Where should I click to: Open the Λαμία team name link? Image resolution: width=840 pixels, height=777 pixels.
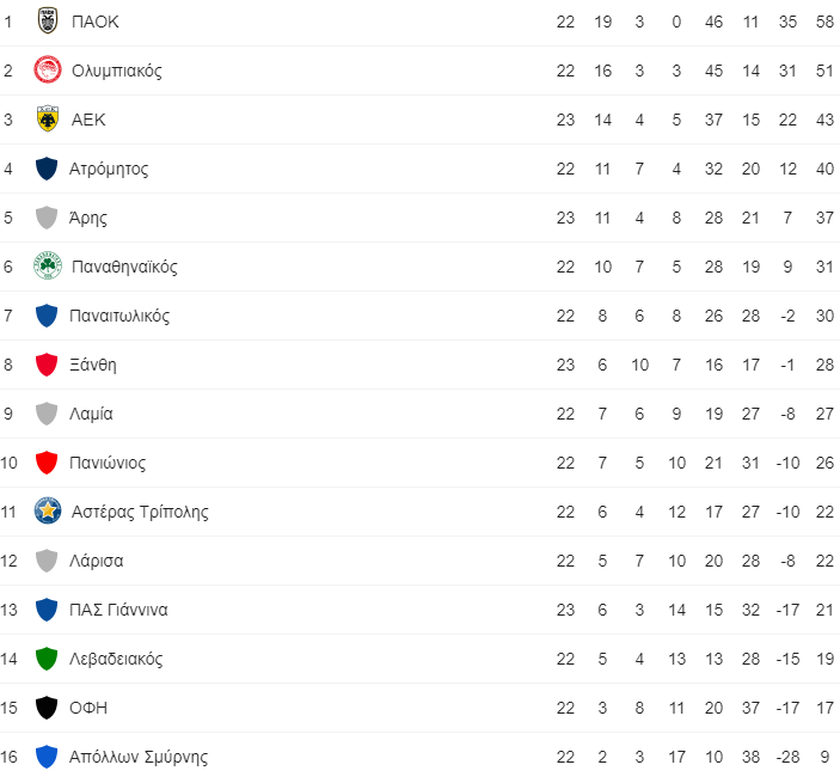coord(91,414)
